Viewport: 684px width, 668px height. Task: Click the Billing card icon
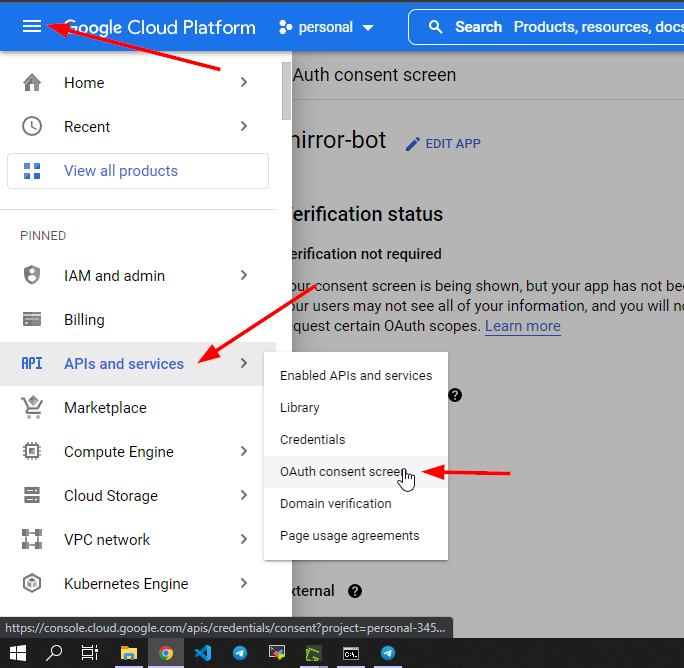32,319
